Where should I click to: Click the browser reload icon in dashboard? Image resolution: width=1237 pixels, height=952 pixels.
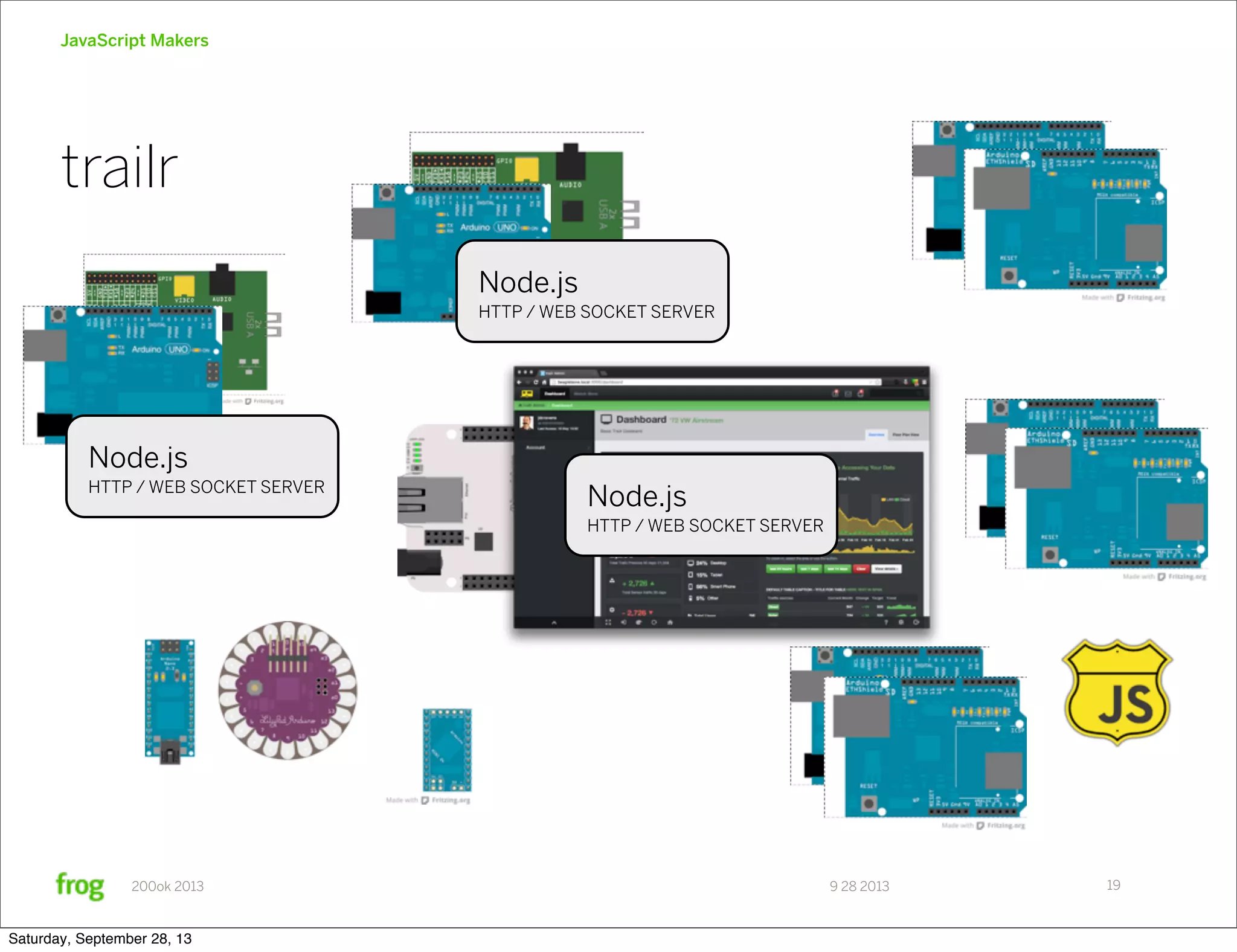point(535,382)
